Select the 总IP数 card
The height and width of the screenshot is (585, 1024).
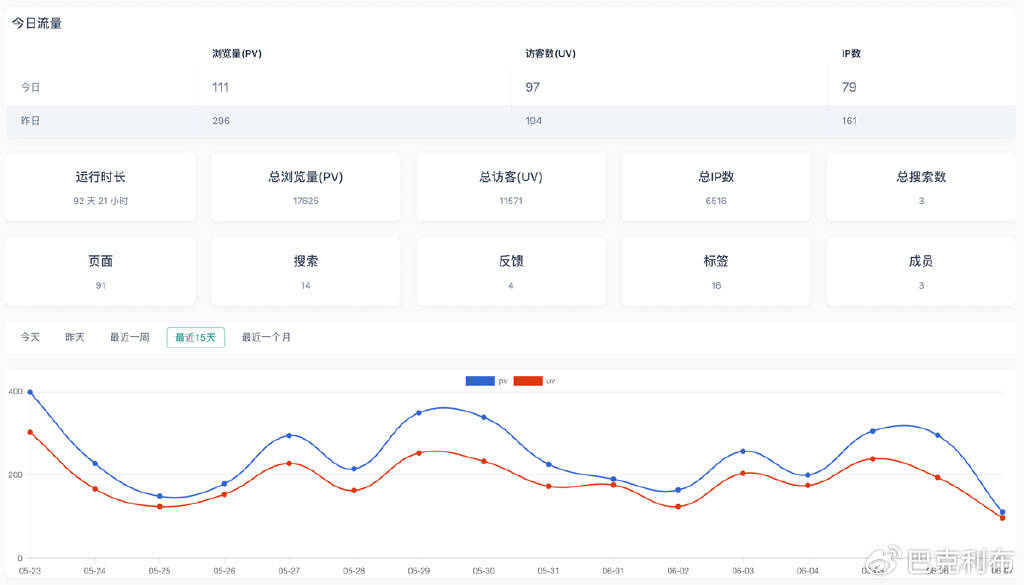pos(716,187)
